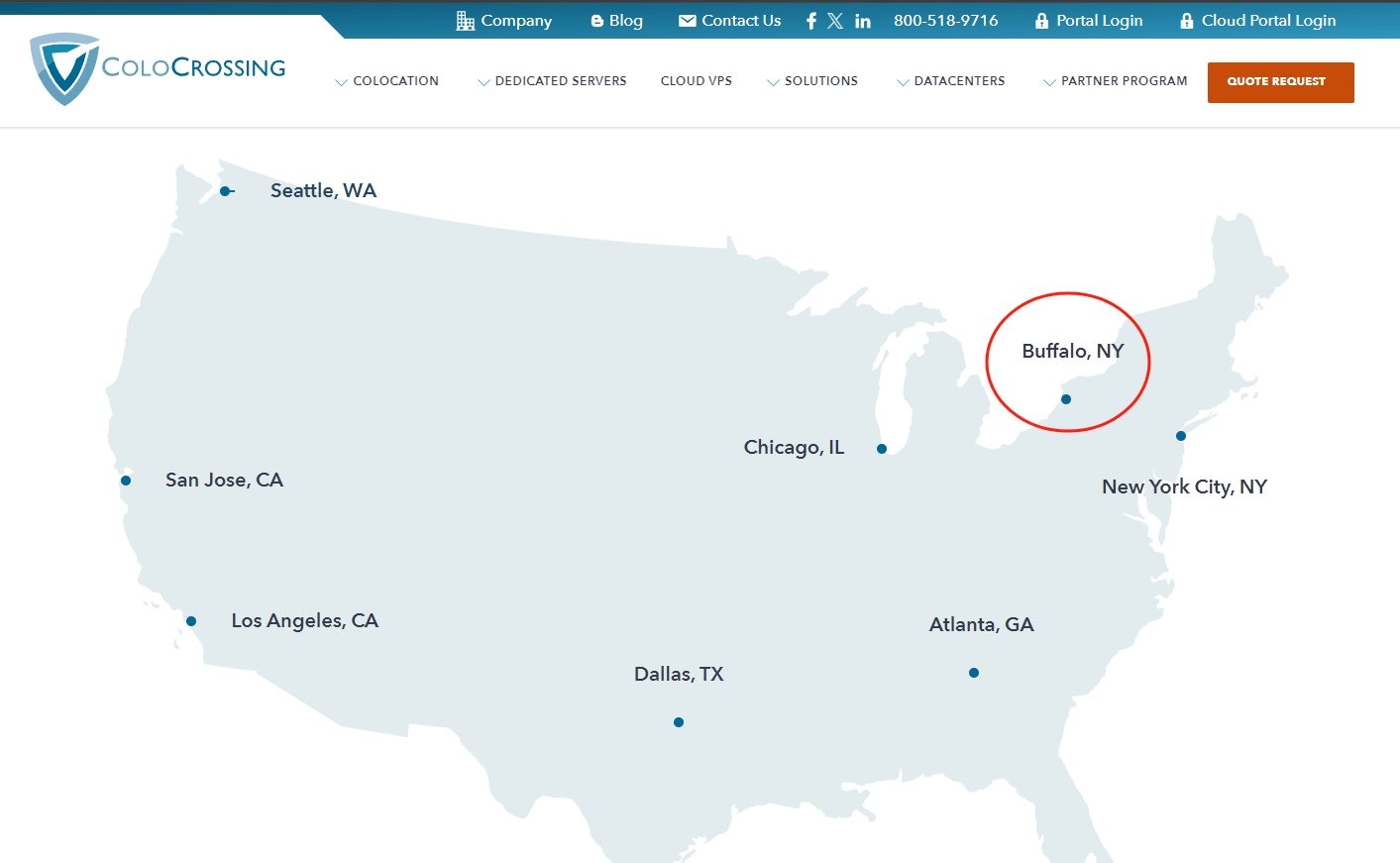The image size is (1400, 863).
Task: Click the Atlanta map marker dot
Action: pos(974,673)
